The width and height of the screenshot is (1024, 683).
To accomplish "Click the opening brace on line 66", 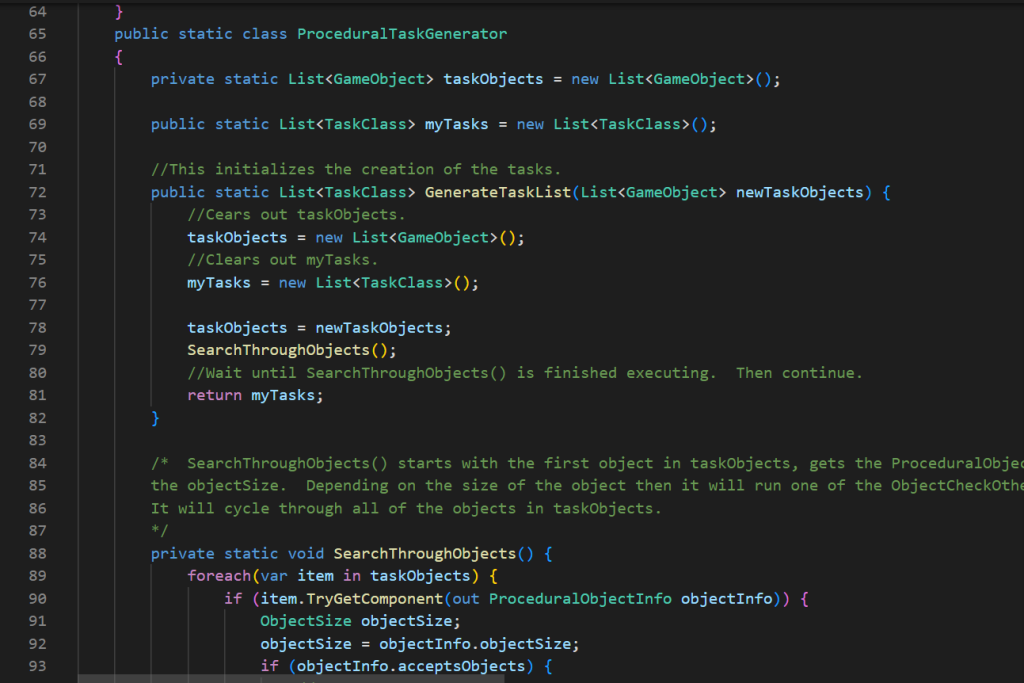I will 119,57.
